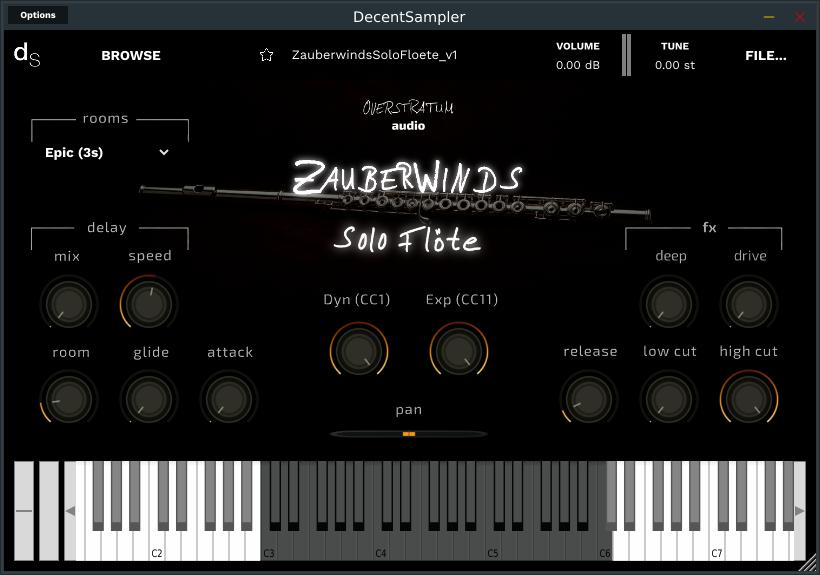Click the DecentSampler ds logo
The width and height of the screenshot is (820, 575).
(27, 55)
